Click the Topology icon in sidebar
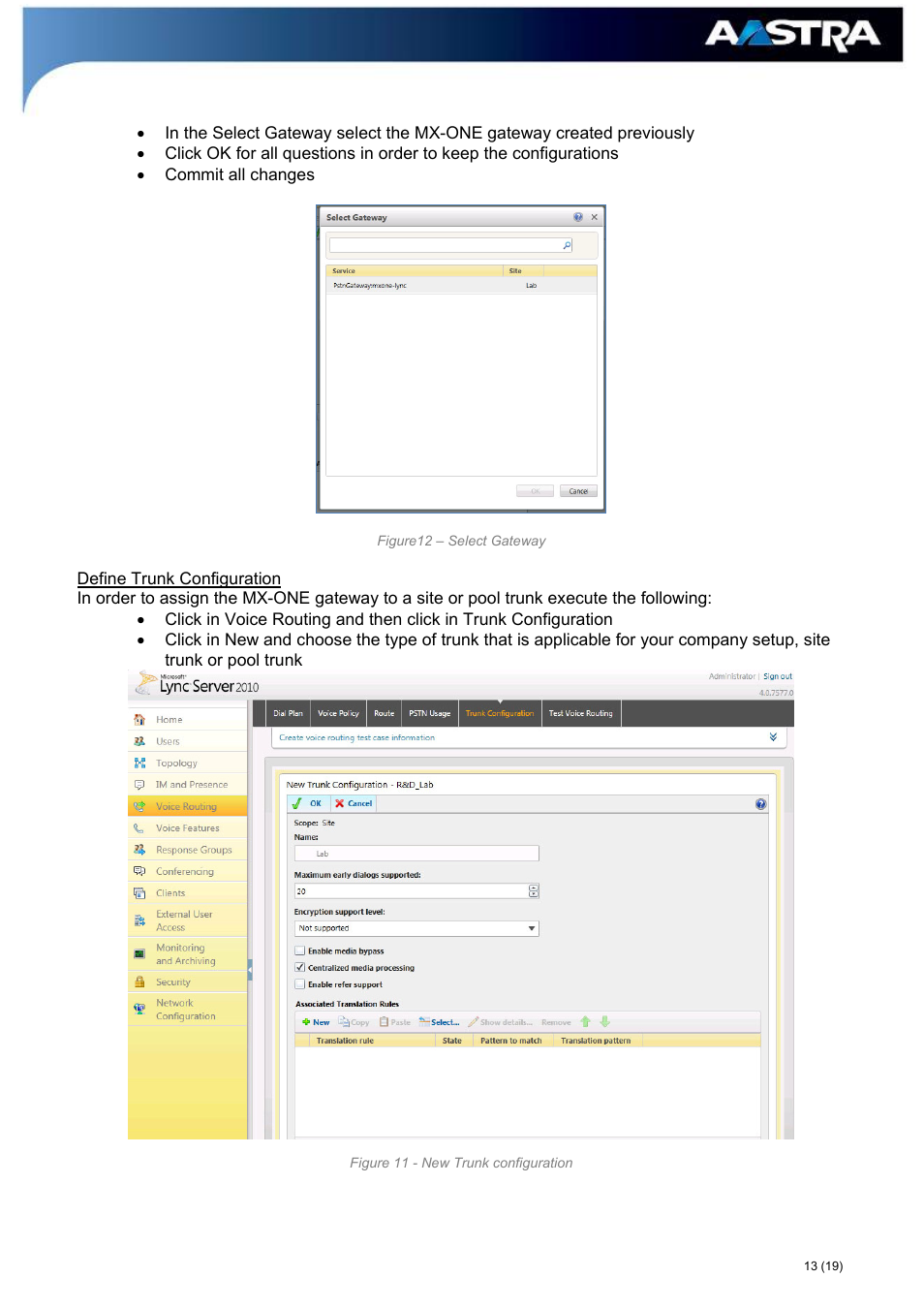924x1309 pixels. coord(139,764)
